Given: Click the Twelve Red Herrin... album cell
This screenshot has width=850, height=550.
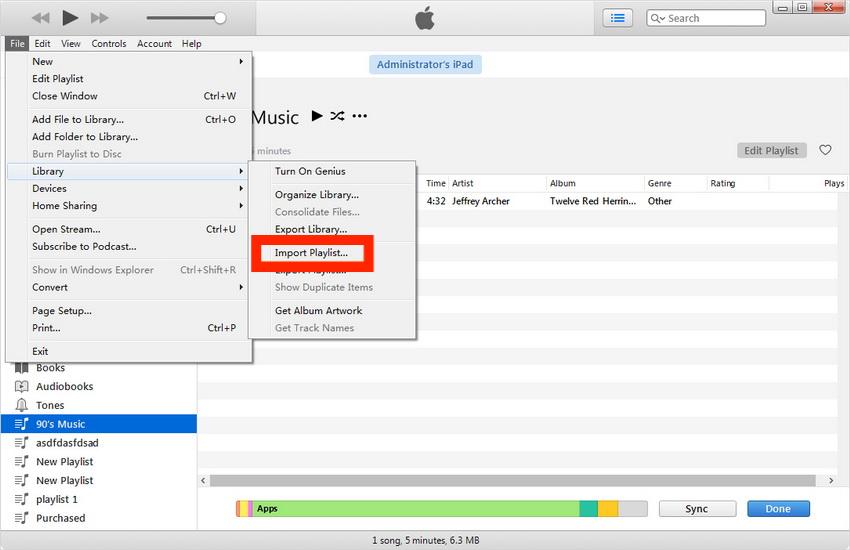Looking at the screenshot, I should coord(593,201).
